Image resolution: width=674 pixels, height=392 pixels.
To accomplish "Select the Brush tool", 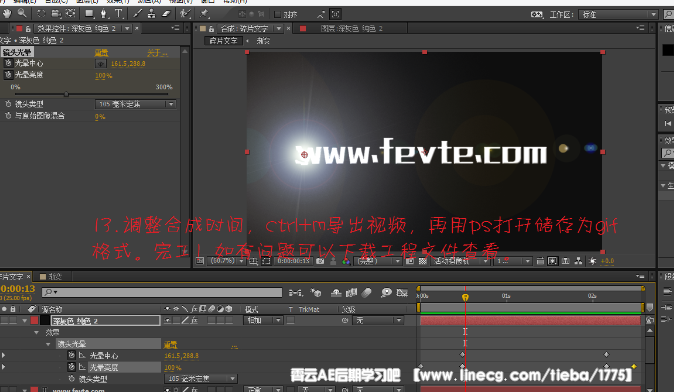I will pyautogui.click(x=138, y=14).
